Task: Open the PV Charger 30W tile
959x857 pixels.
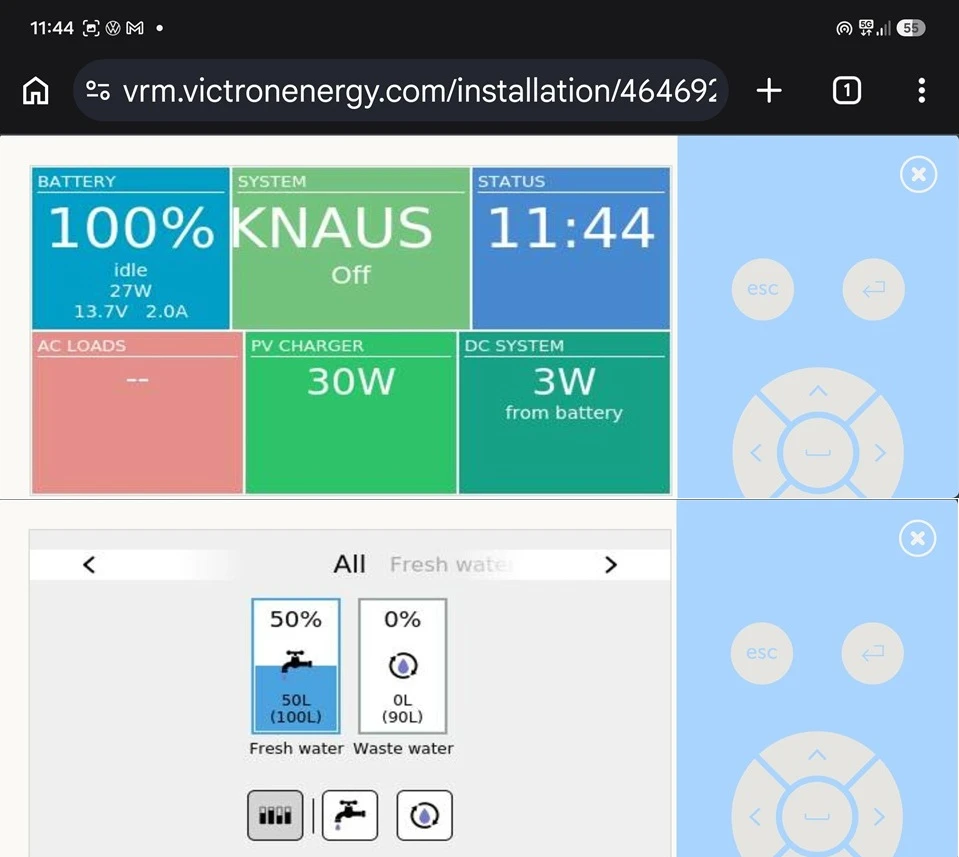Action: click(x=350, y=412)
